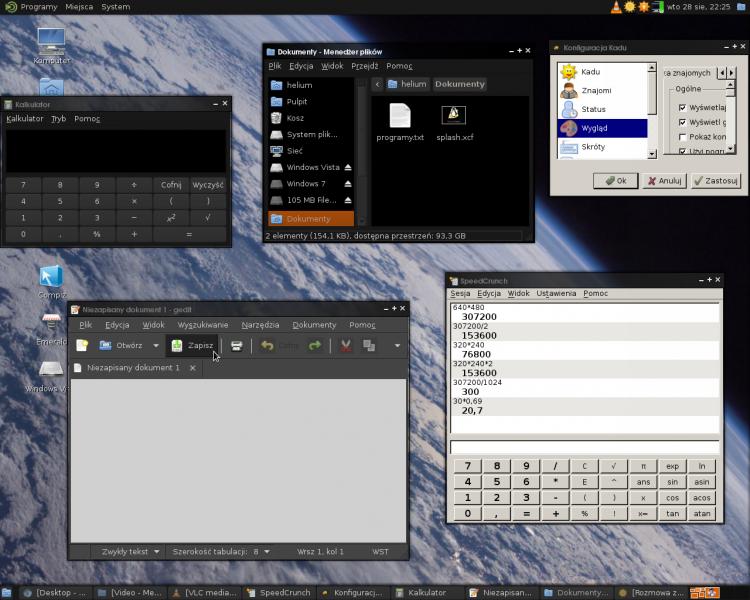Screen dimensions: 750x600
Task: Click the print icon in gedit toolbar
Action: [237, 346]
